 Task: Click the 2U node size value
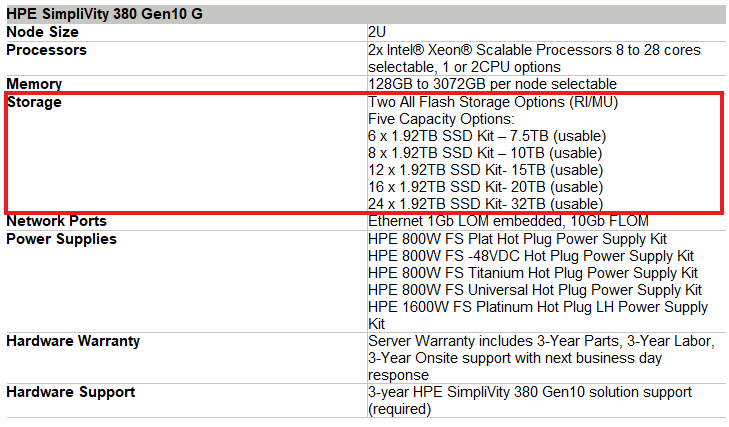coord(377,32)
